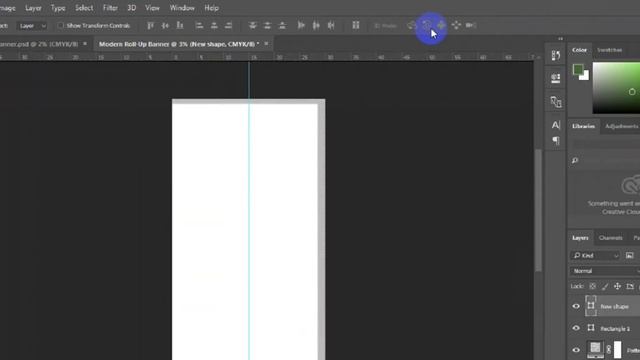Open the Select menu
Screen dimensions: 640x360
coord(84,8)
